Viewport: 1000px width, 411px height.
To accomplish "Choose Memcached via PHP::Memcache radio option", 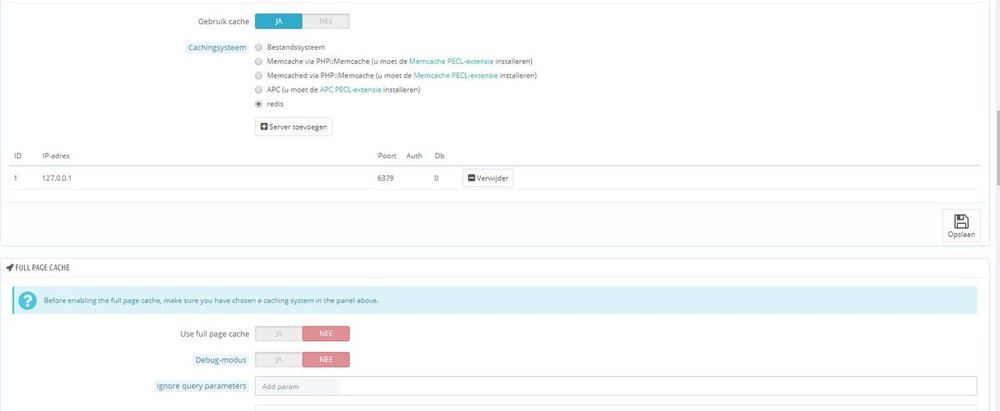I will 259,75.
